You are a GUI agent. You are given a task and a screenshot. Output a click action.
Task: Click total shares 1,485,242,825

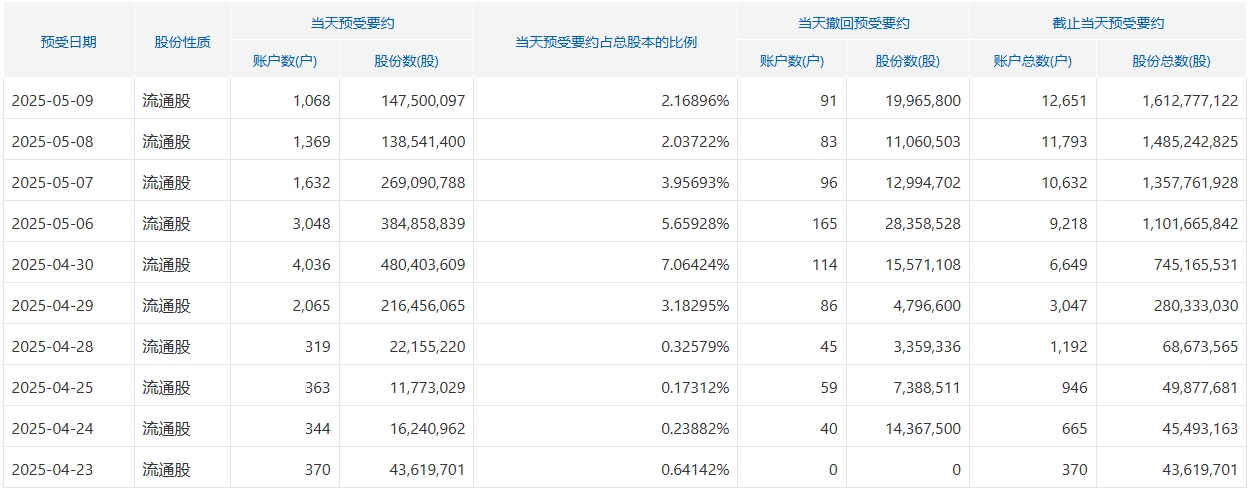point(1190,142)
